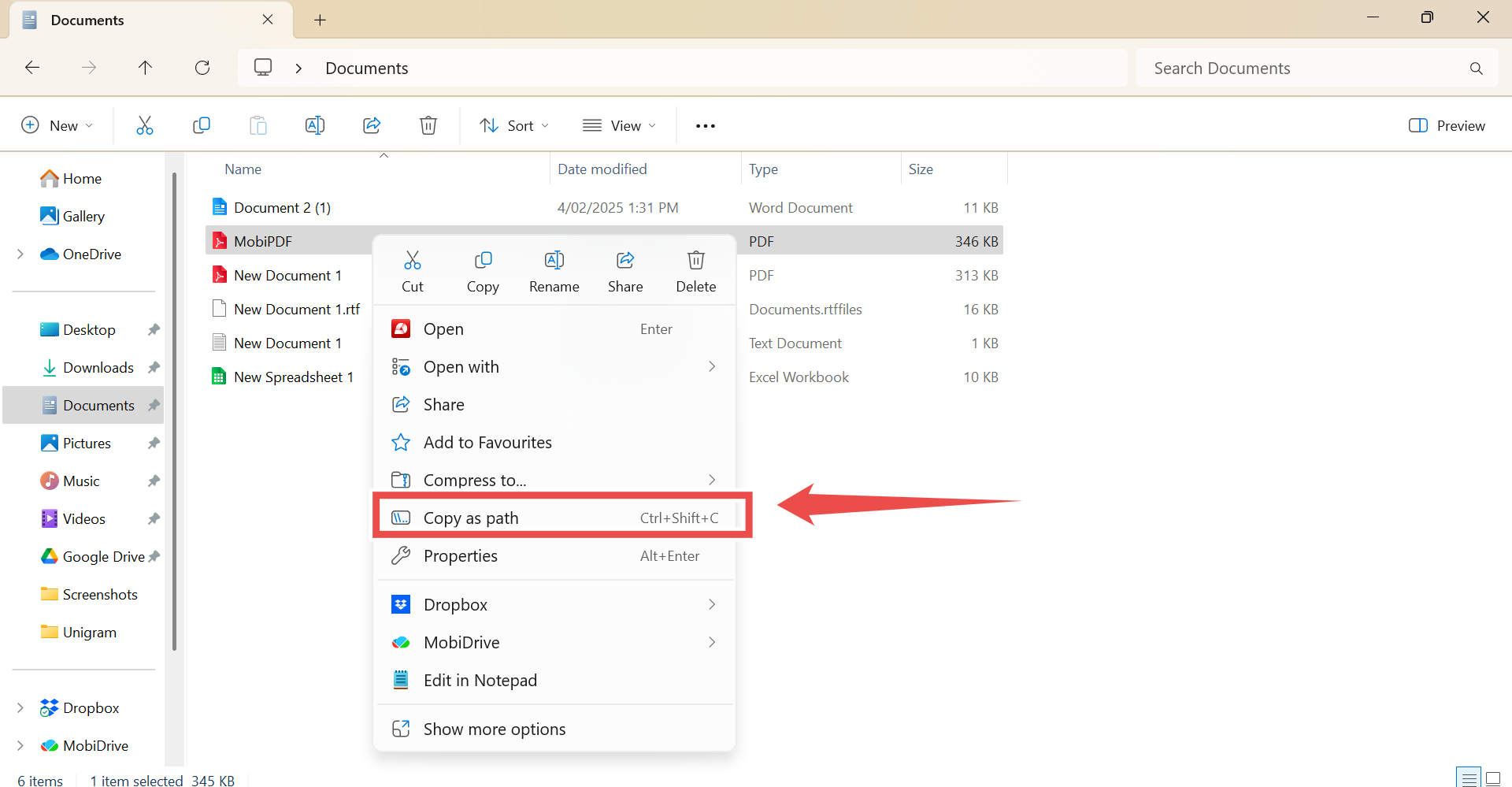
Task: Click Documents in the address bar
Action: point(367,69)
